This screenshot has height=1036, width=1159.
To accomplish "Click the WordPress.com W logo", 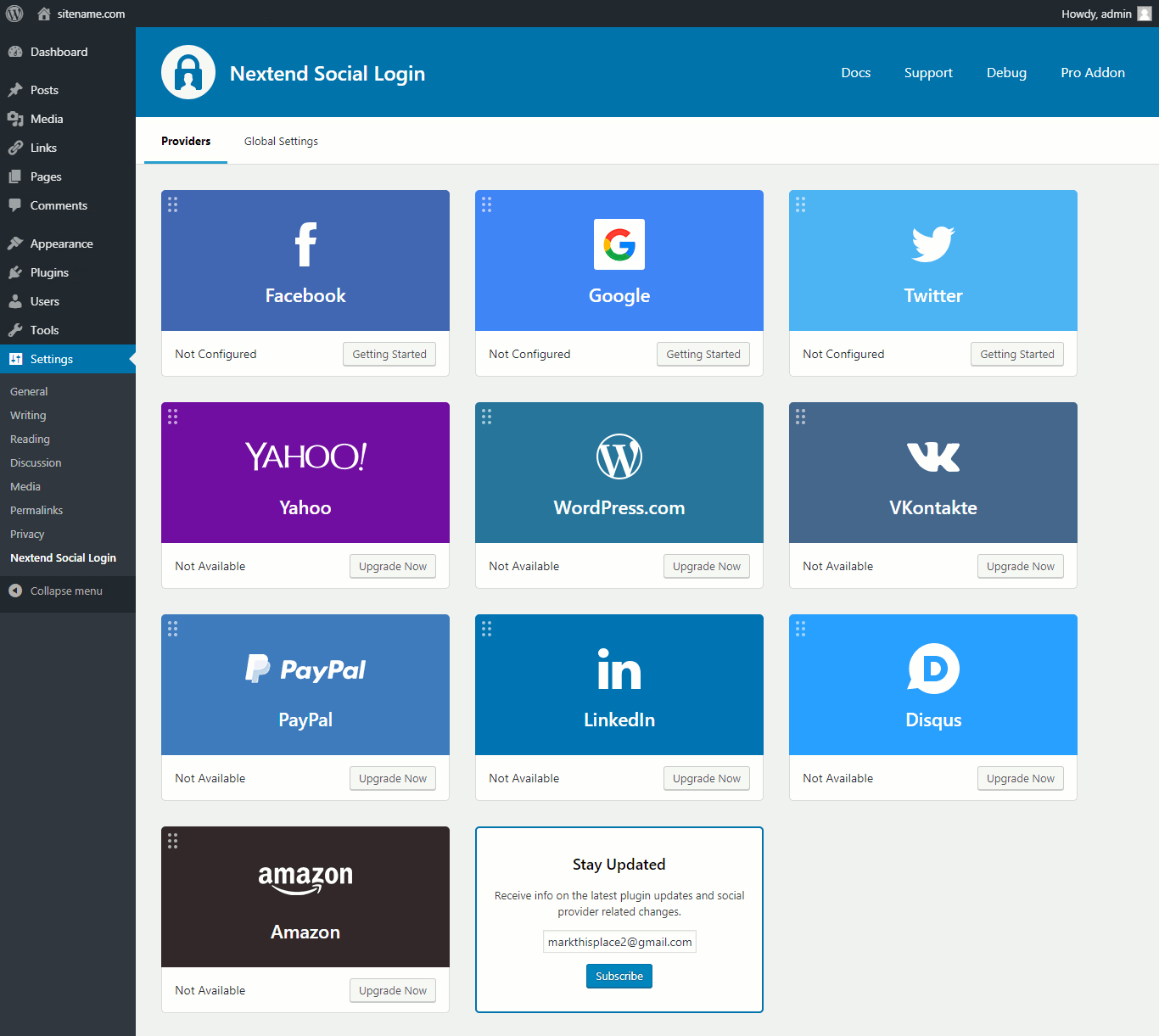I will [x=619, y=456].
